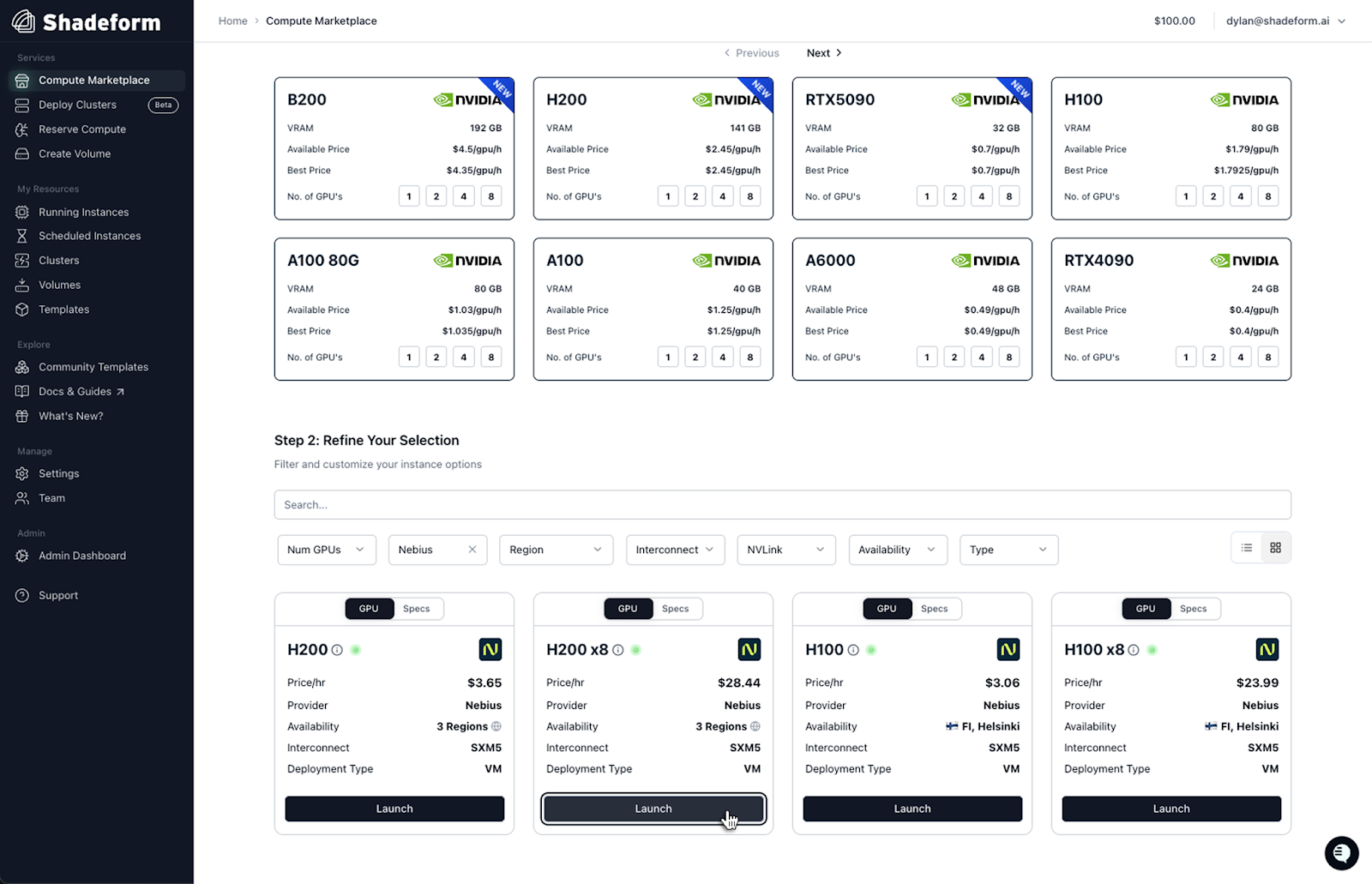Open Running Instances in sidebar

[x=83, y=212]
